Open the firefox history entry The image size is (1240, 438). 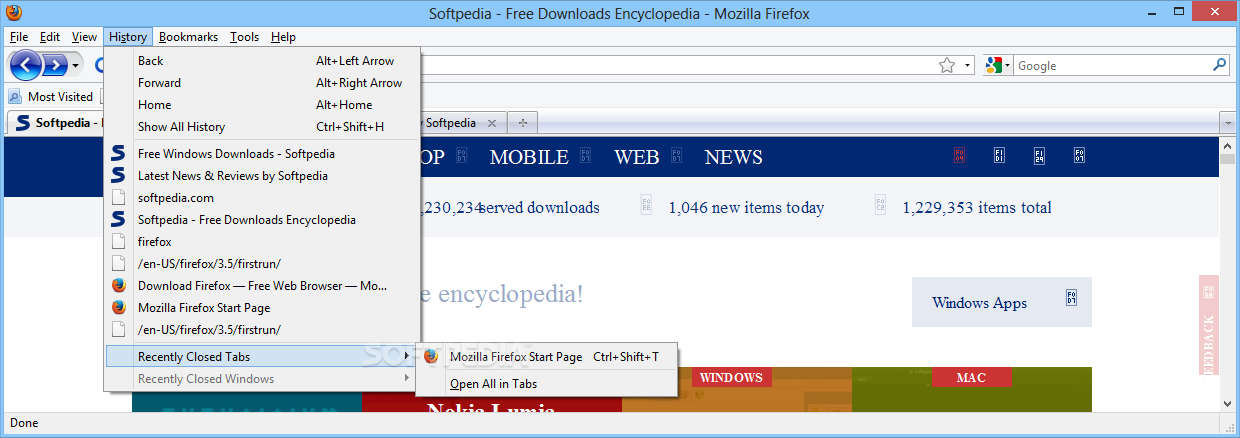[x=263, y=242]
